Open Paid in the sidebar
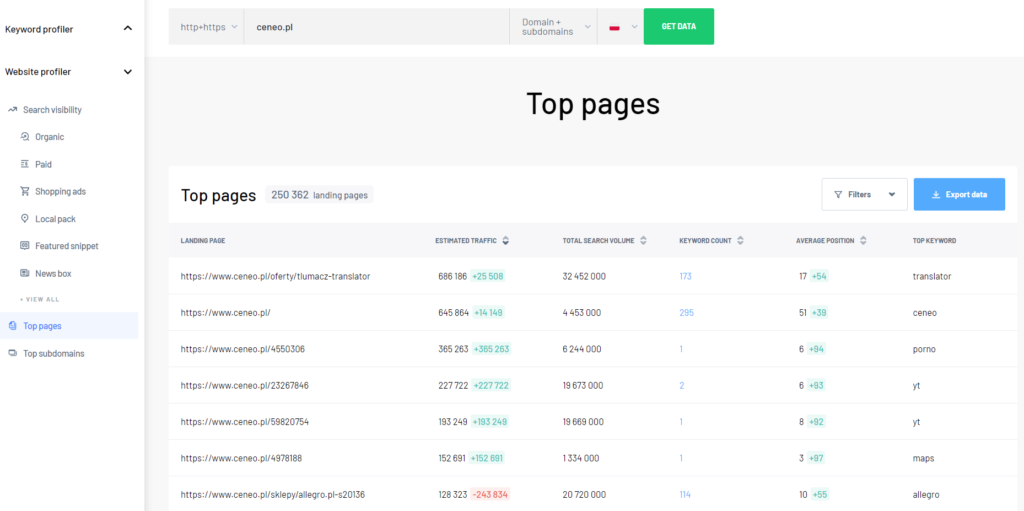 click(x=43, y=165)
